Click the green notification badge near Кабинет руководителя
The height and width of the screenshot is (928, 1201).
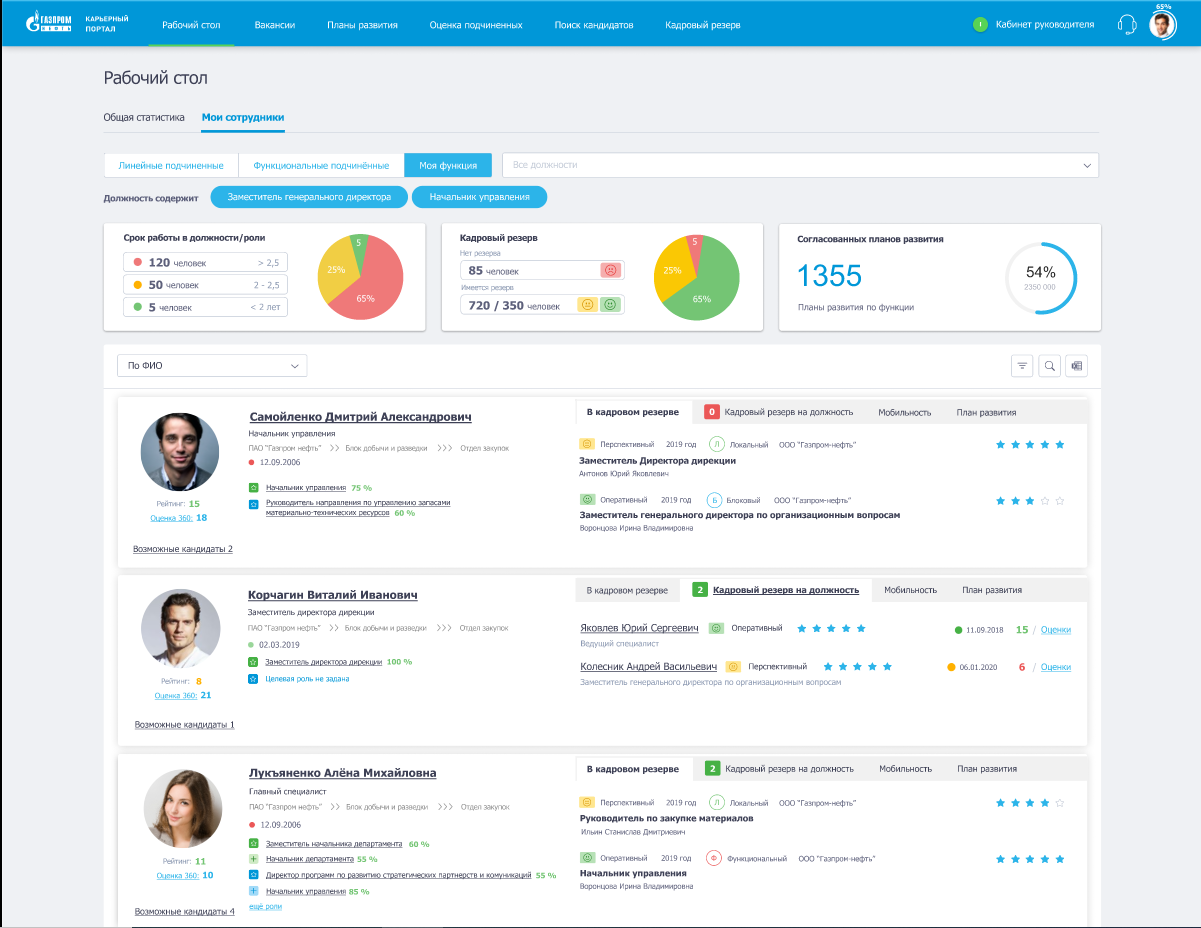click(980, 25)
